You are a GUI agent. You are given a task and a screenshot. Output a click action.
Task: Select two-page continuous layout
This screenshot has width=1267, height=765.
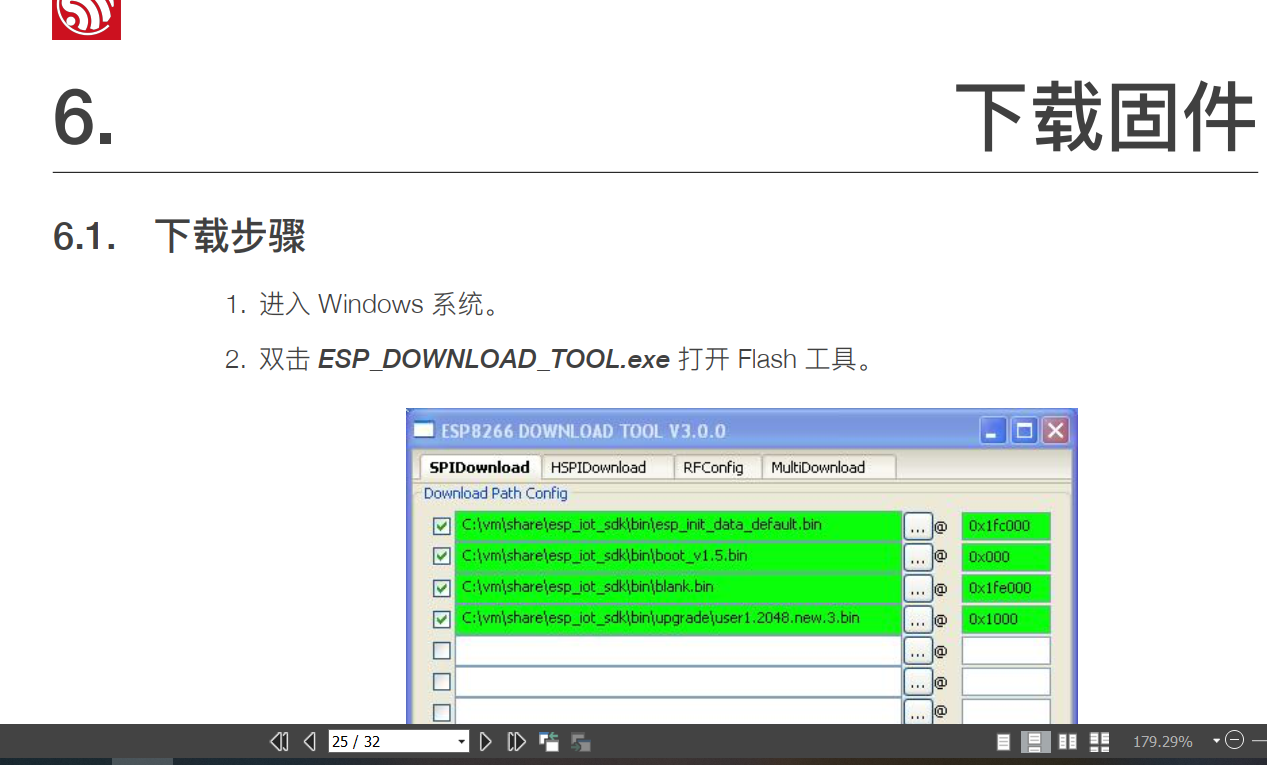coord(1100,742)
